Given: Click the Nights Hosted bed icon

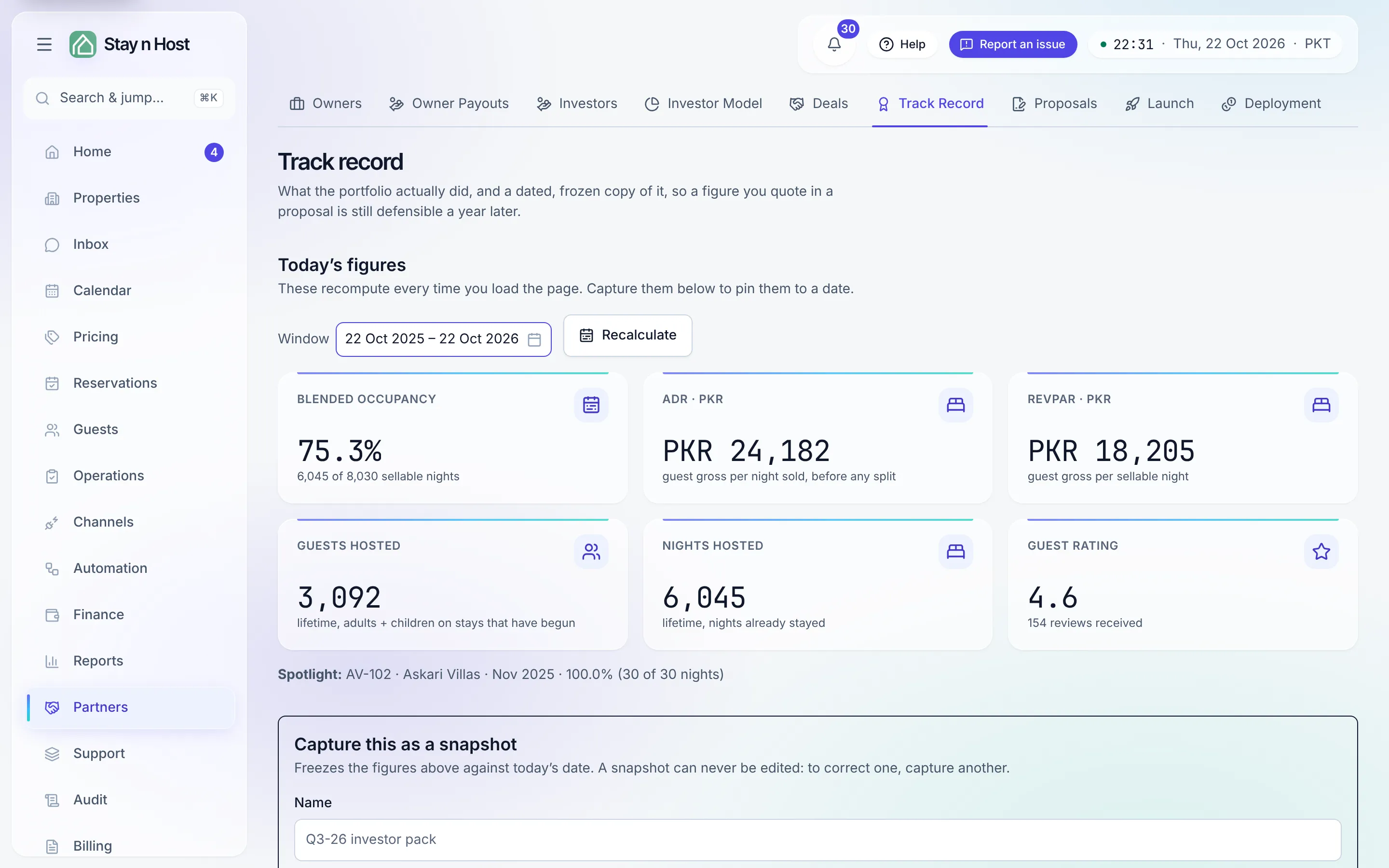Looking at the screenshot, I should pyautogui.click(x=955, y=552).
